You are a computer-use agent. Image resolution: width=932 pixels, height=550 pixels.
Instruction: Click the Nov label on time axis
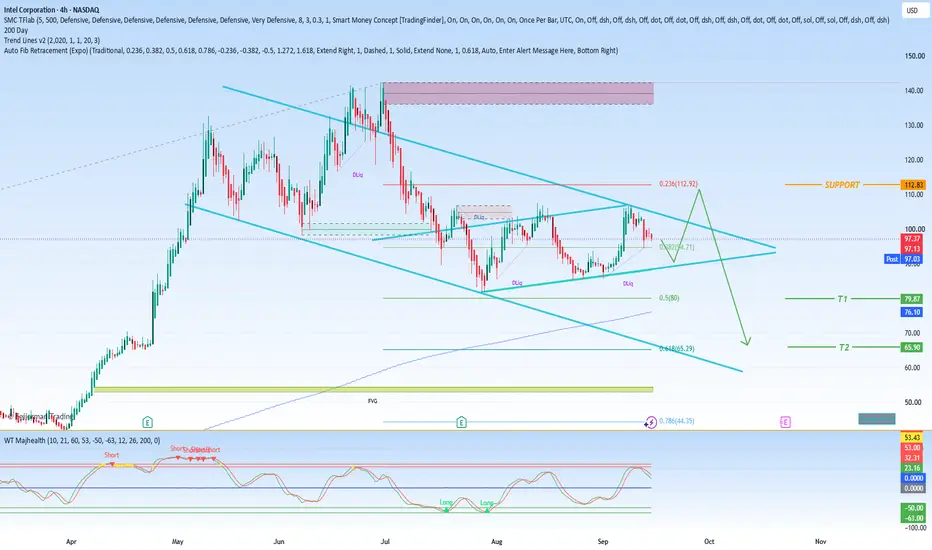(x=820, y=541)
